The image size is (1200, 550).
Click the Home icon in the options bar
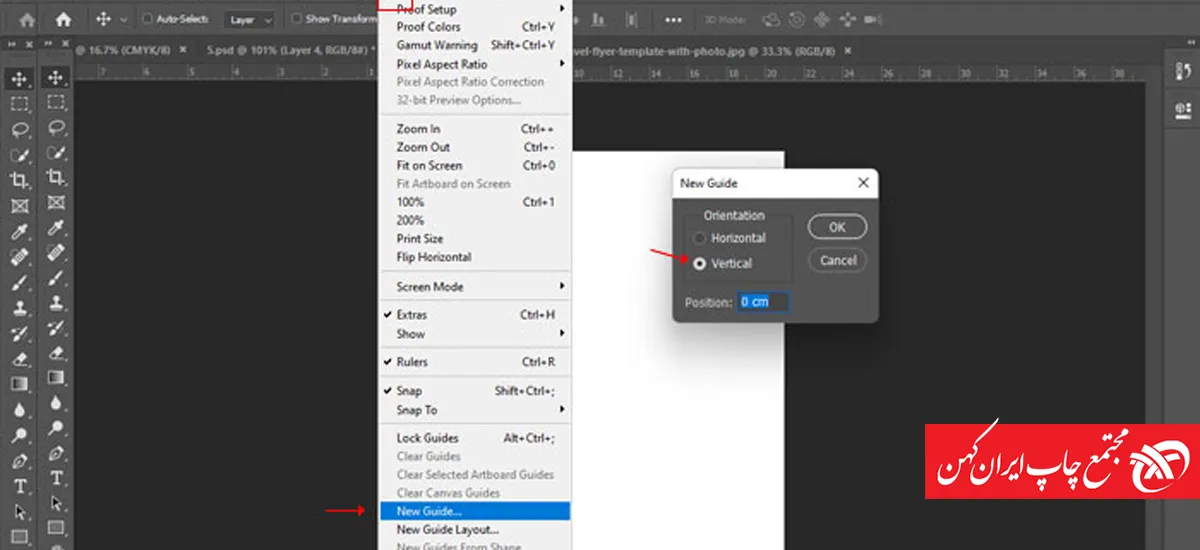click(64, 19)
